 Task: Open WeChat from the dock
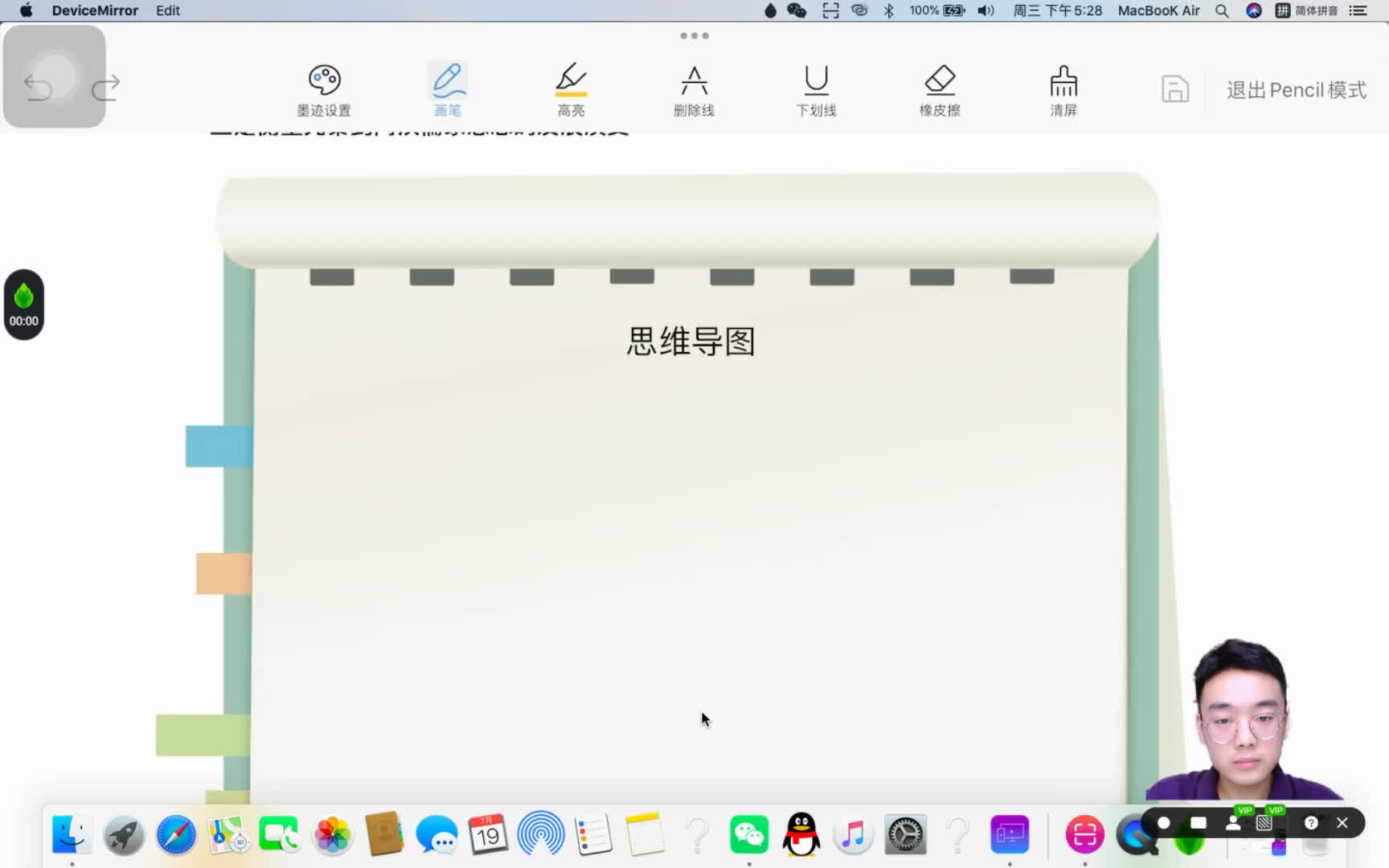coord(749,834)
